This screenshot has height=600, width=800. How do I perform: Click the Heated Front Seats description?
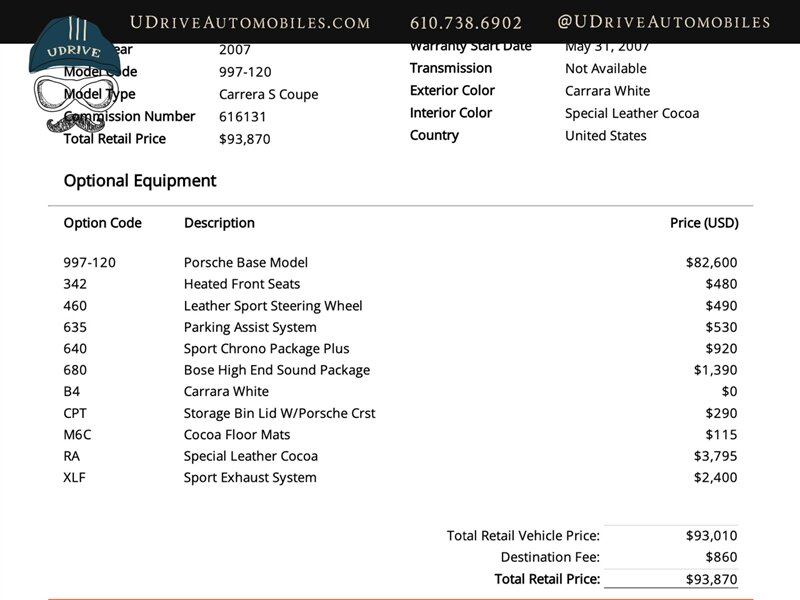coord(243,284)
